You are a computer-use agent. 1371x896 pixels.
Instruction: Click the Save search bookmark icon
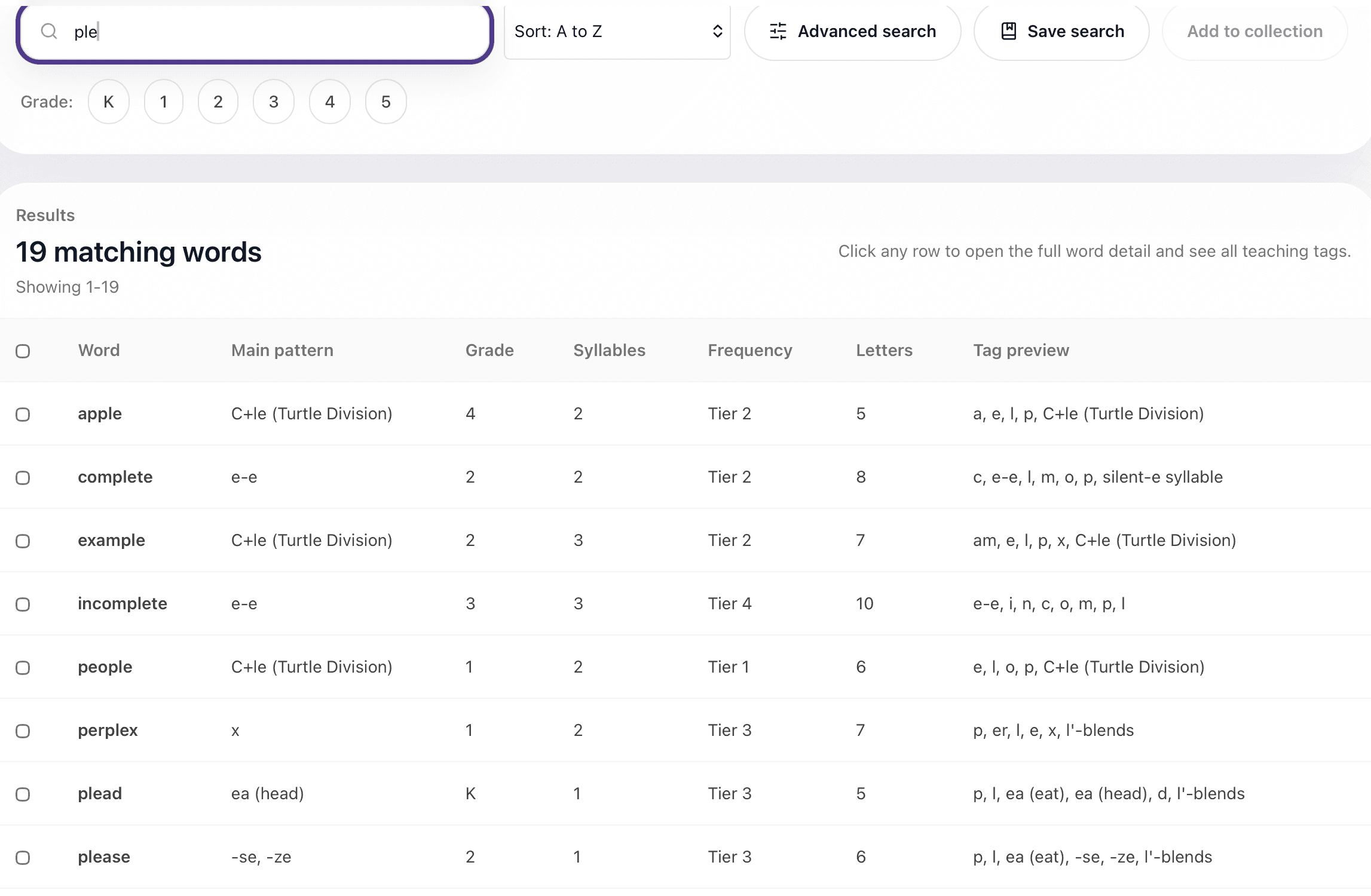pos(1009,31)
